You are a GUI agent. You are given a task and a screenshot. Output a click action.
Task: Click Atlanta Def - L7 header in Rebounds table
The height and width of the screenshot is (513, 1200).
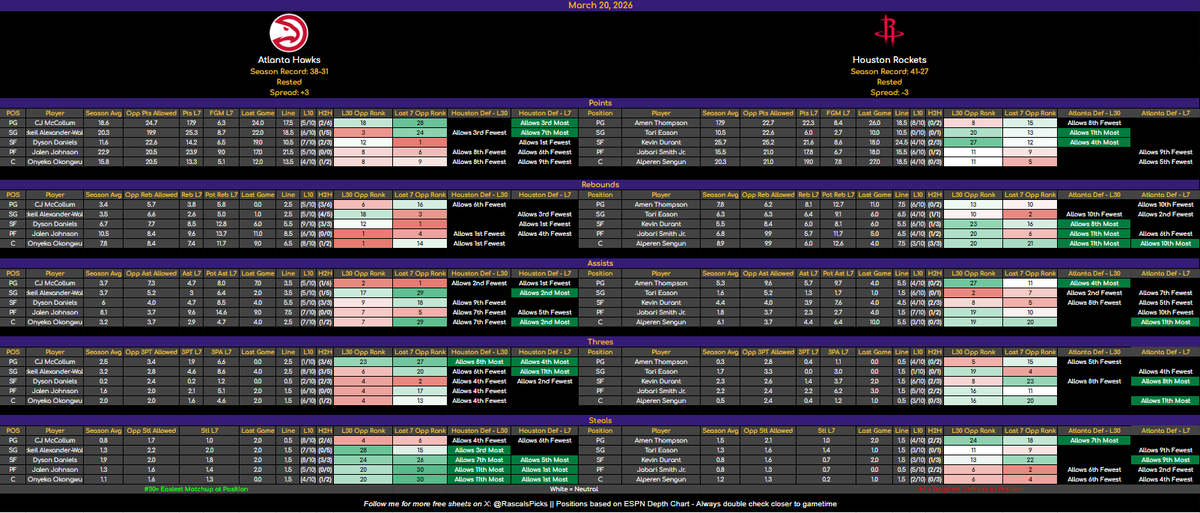point(1165,193)
